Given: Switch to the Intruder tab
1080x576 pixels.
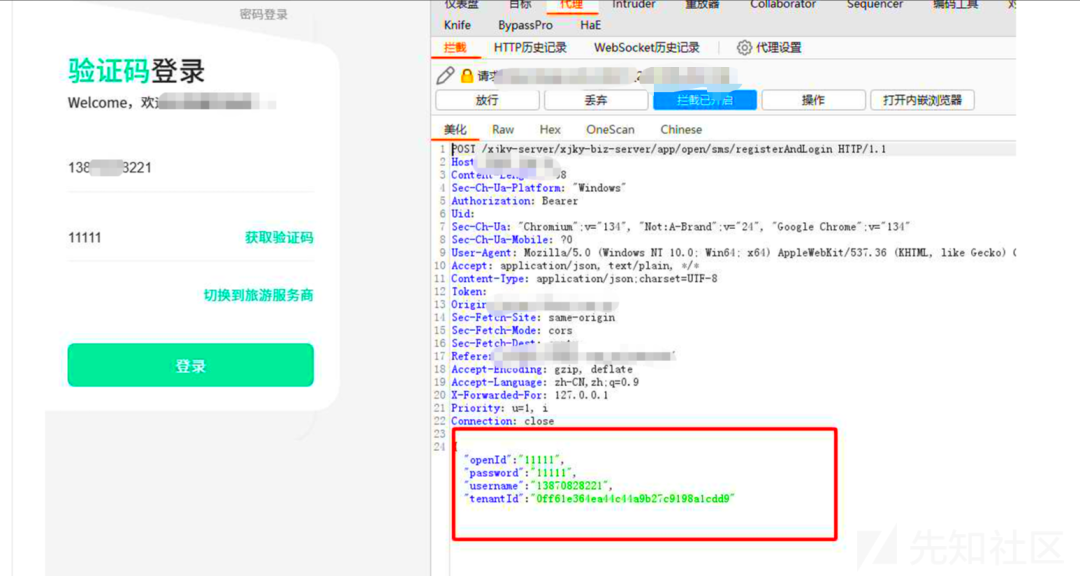Looking at the screenshot, I should click(x=633, y=5).
